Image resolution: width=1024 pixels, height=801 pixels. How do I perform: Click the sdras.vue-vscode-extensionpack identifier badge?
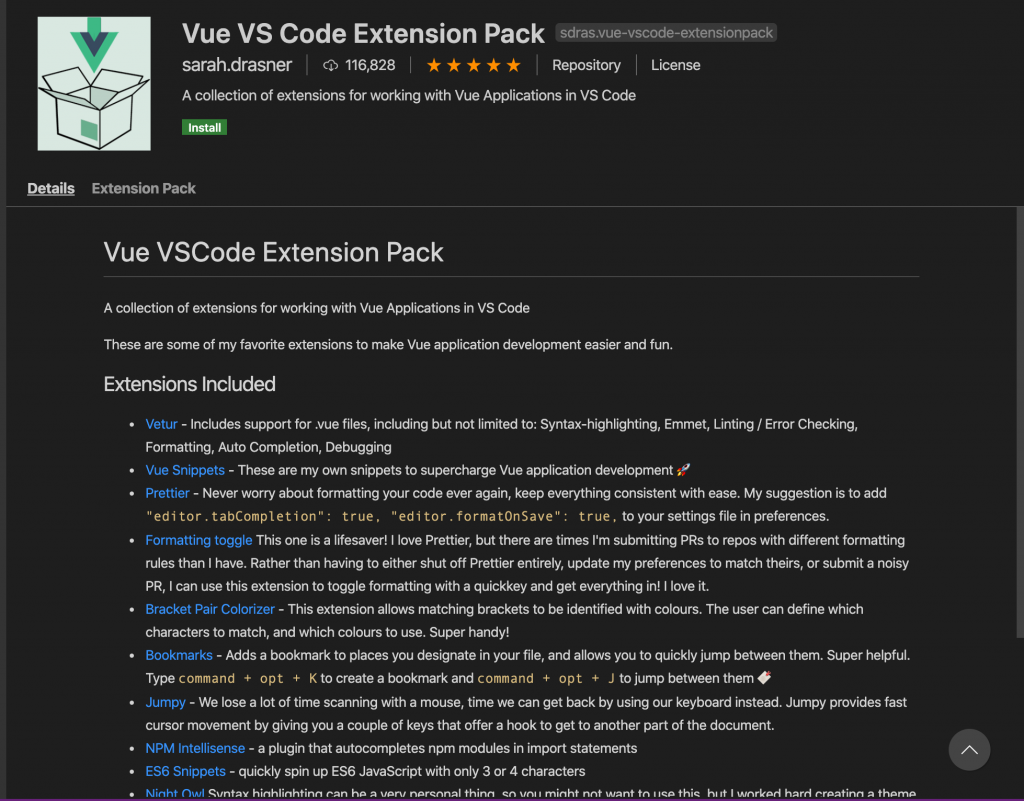point(665,32)
